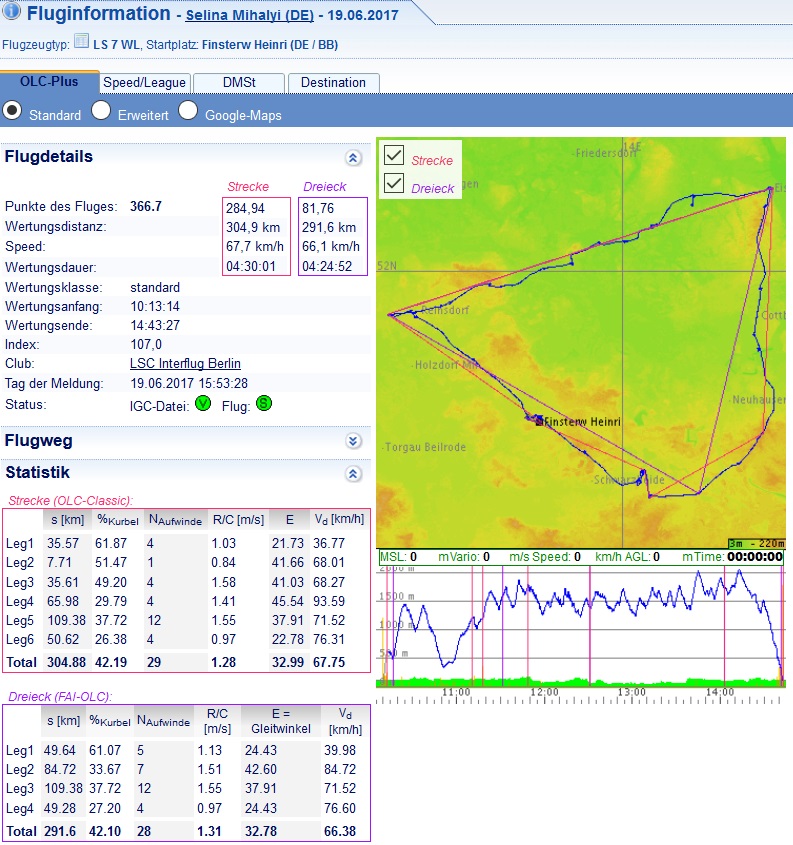Select the Google-Maps radio button
Screen dimensions: 793x845
click(188, 112)
